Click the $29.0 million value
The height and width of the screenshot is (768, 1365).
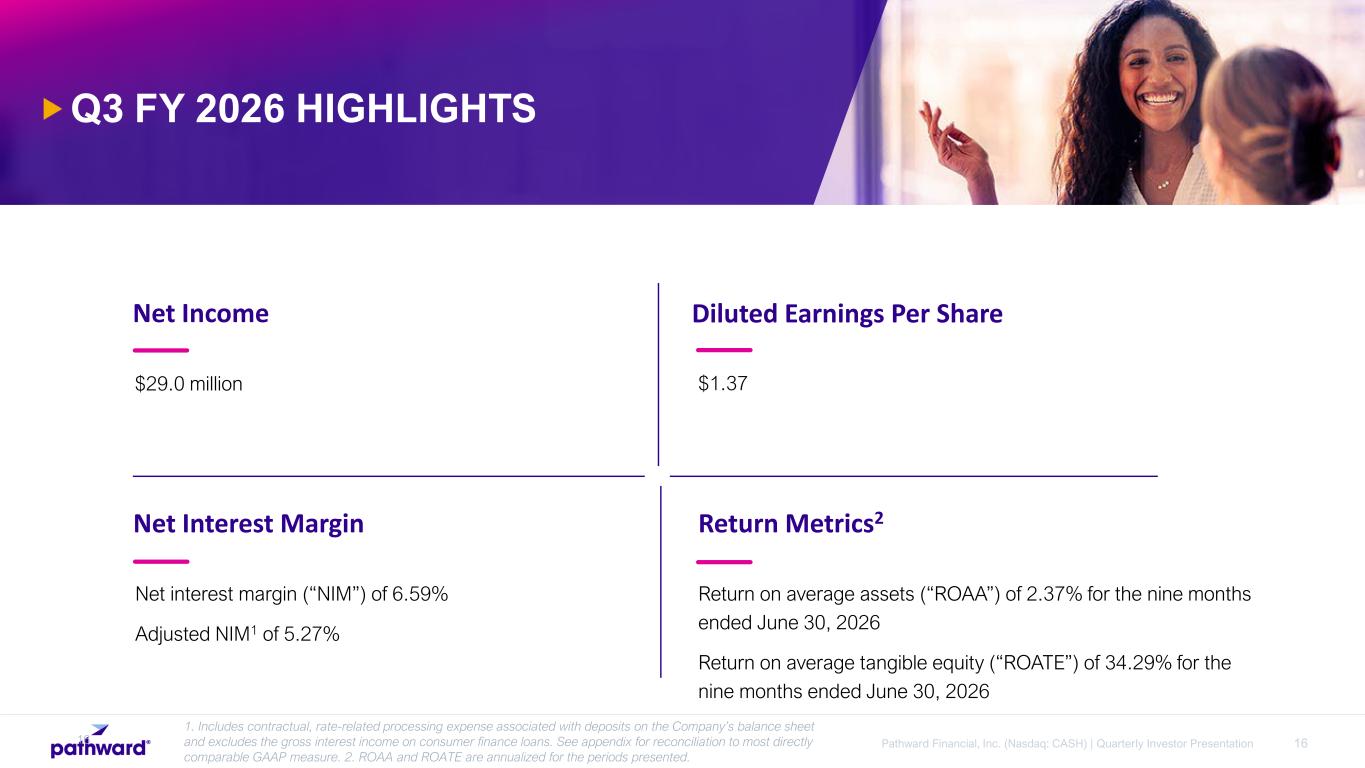click(x=188, y=384)
